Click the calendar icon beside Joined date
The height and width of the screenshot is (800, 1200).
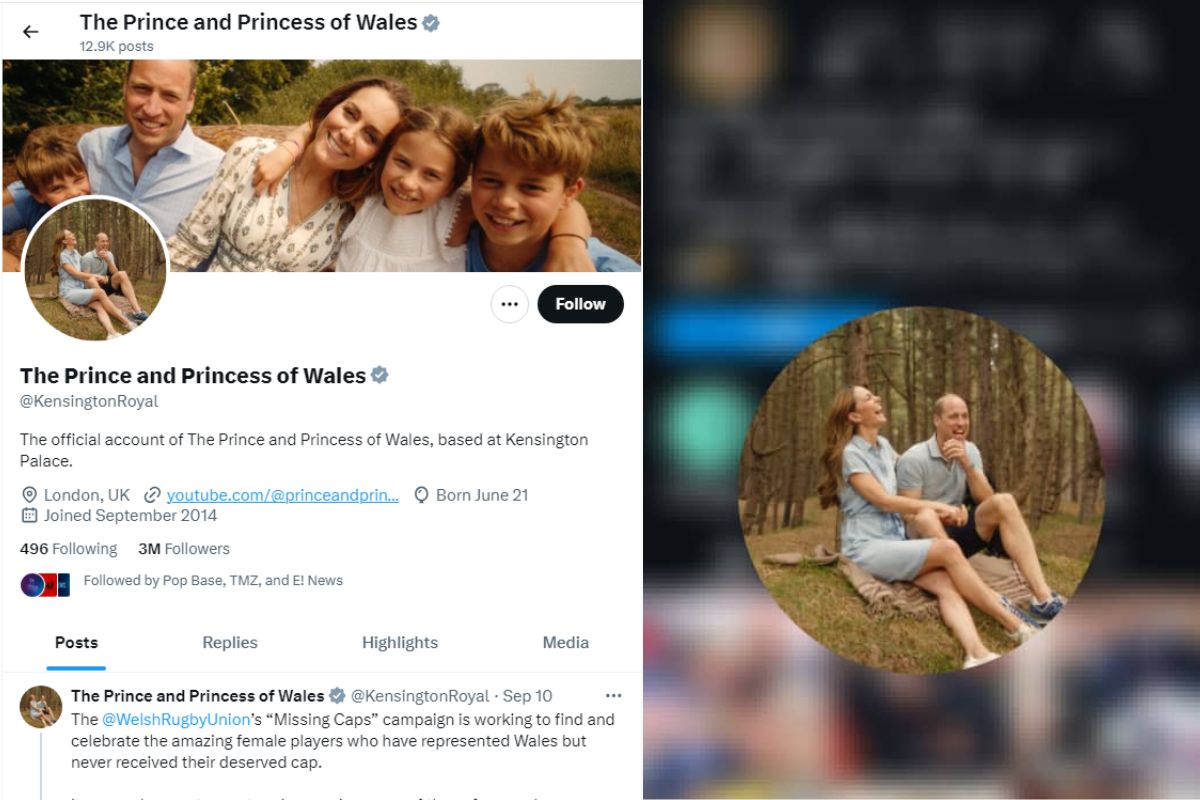tap(29, 516)
